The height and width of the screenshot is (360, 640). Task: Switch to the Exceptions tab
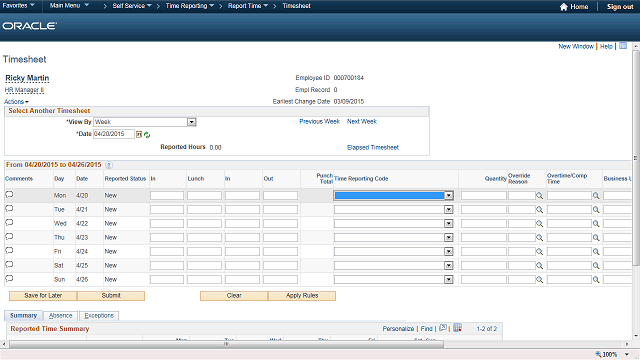[x=99, y=316]
